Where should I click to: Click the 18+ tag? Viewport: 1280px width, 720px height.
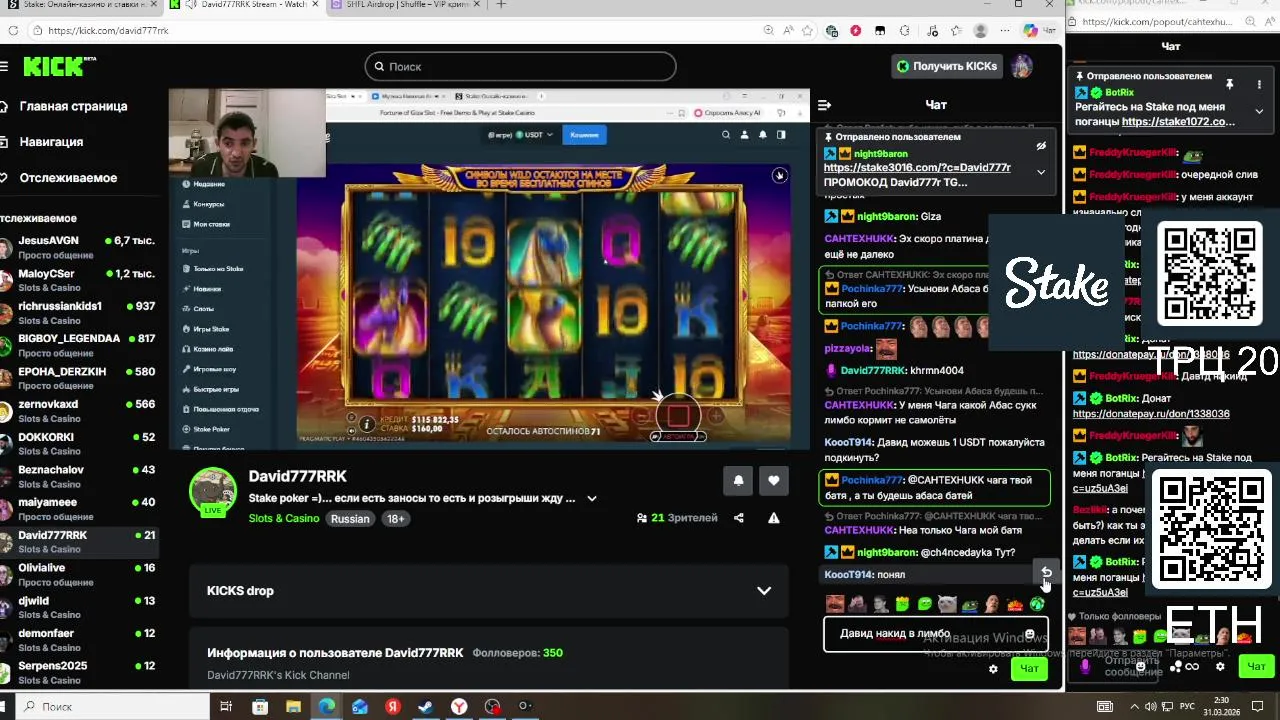tap(396, 519)
